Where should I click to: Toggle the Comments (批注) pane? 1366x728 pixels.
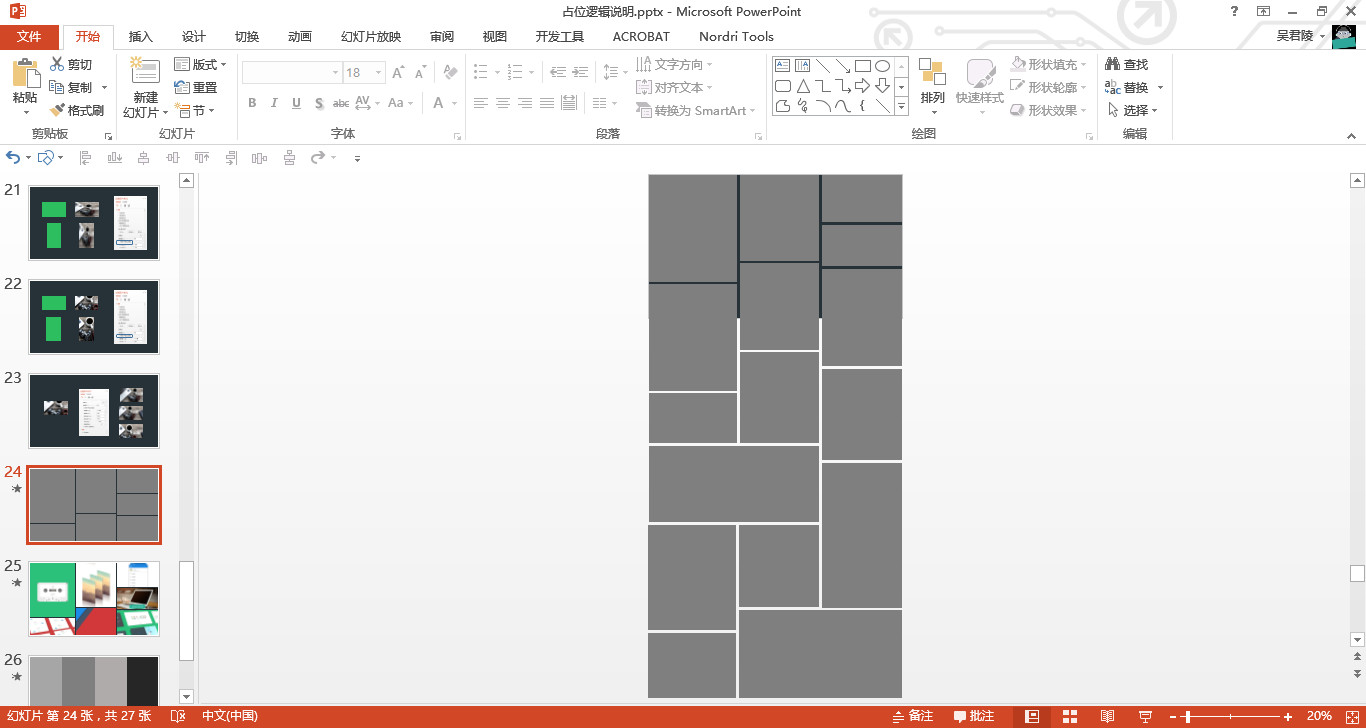974,716
